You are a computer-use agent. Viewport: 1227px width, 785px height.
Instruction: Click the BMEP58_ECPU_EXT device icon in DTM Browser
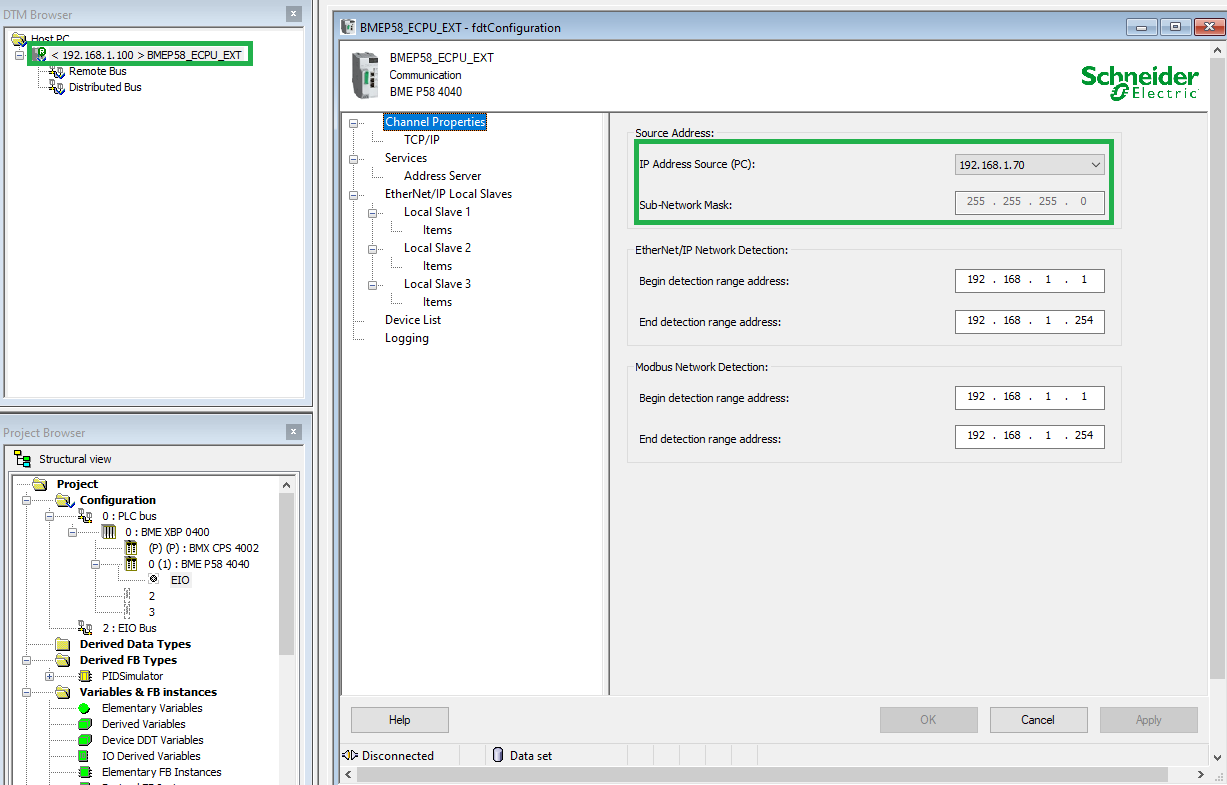pos(40,54)
